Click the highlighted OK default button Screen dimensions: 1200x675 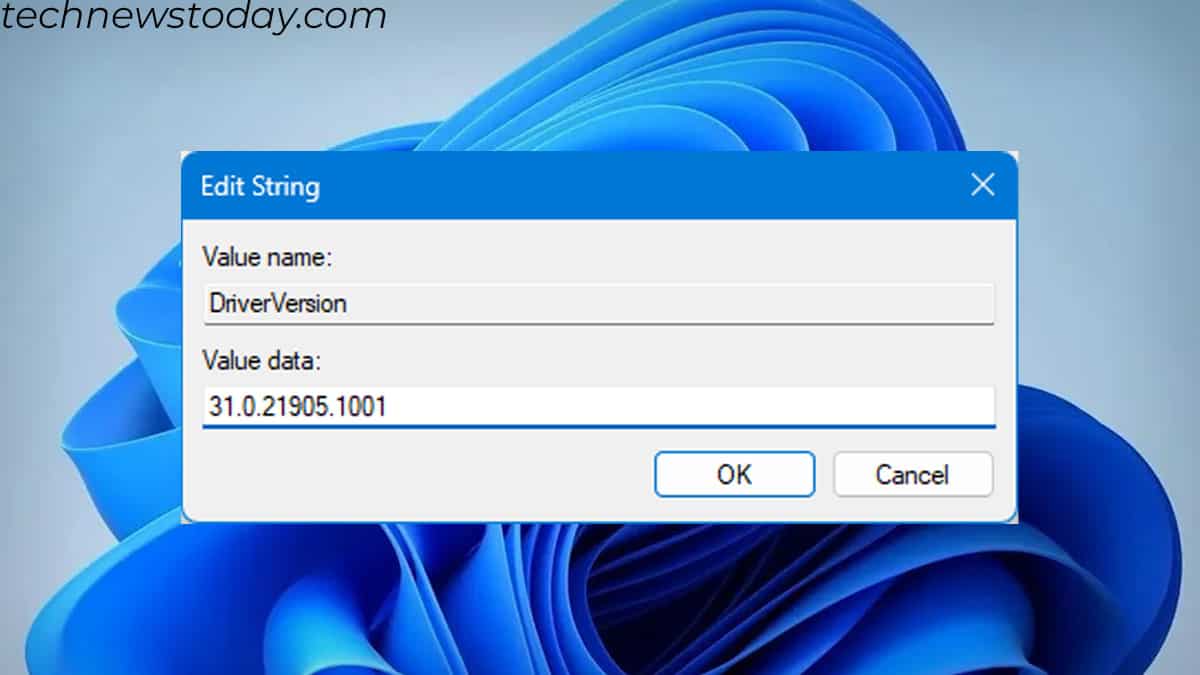click(x=734, y=474)
